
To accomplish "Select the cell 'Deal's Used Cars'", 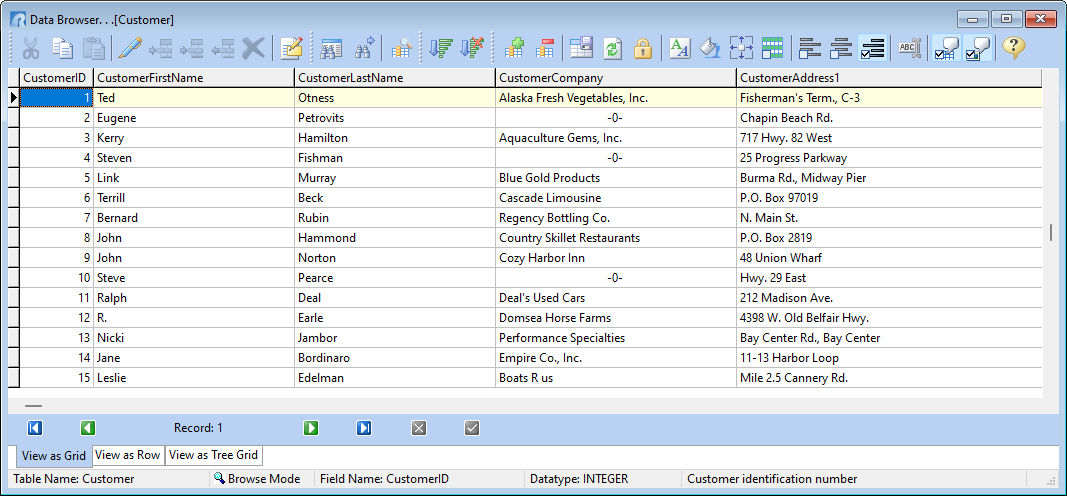I will (616, 298).
